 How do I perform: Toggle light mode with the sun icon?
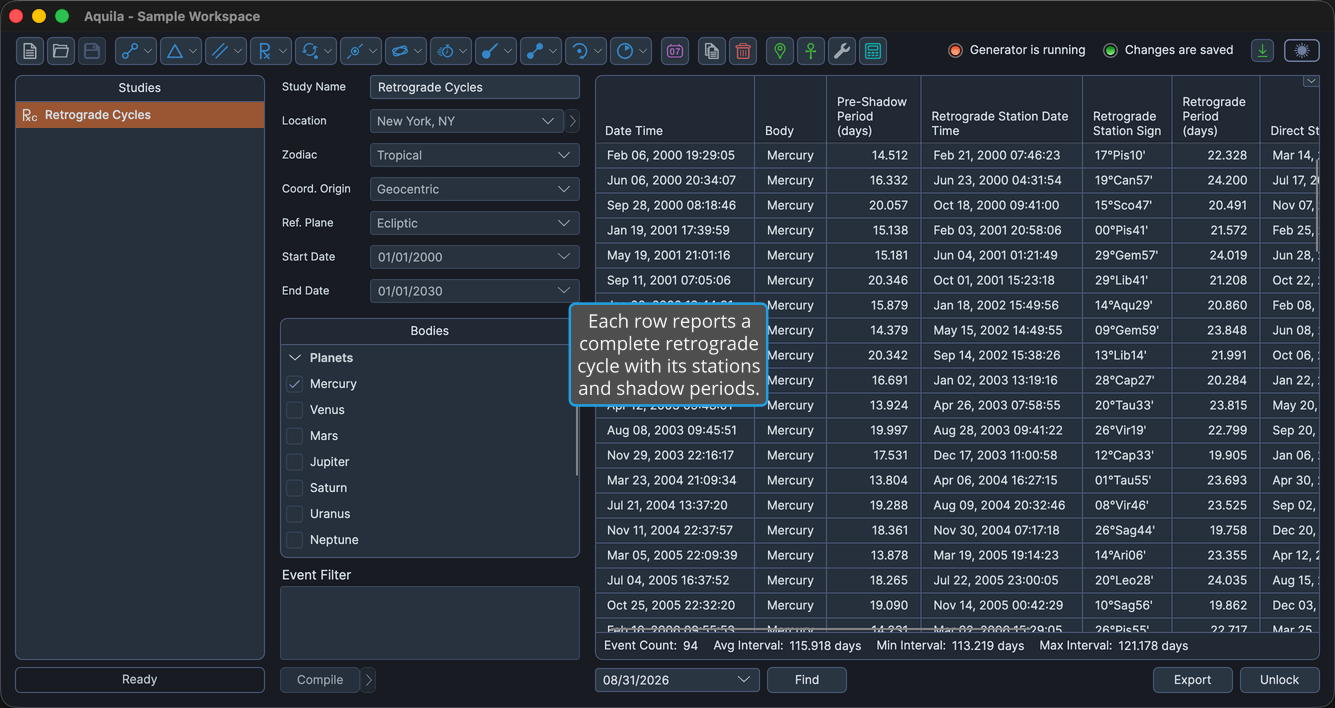(1302, 51)
